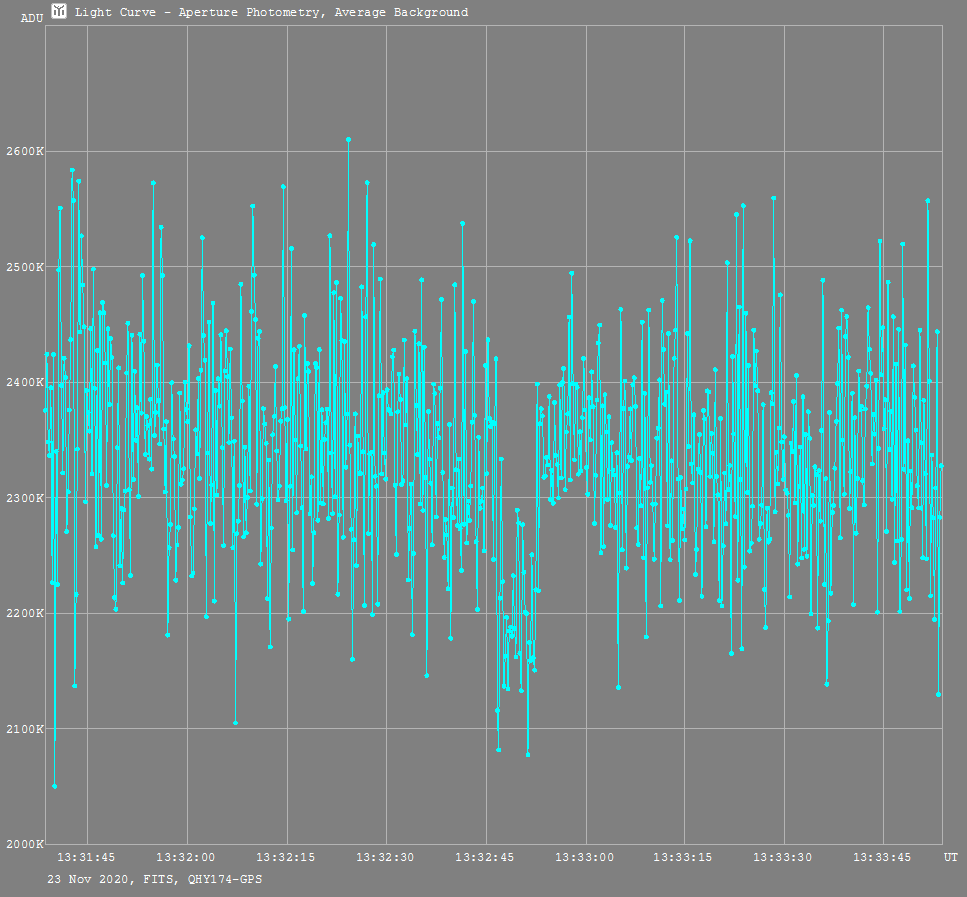This screenshot has height=897, width=967.
Task: Click the 13:32:45 time axis label
Action: (485, 858)
